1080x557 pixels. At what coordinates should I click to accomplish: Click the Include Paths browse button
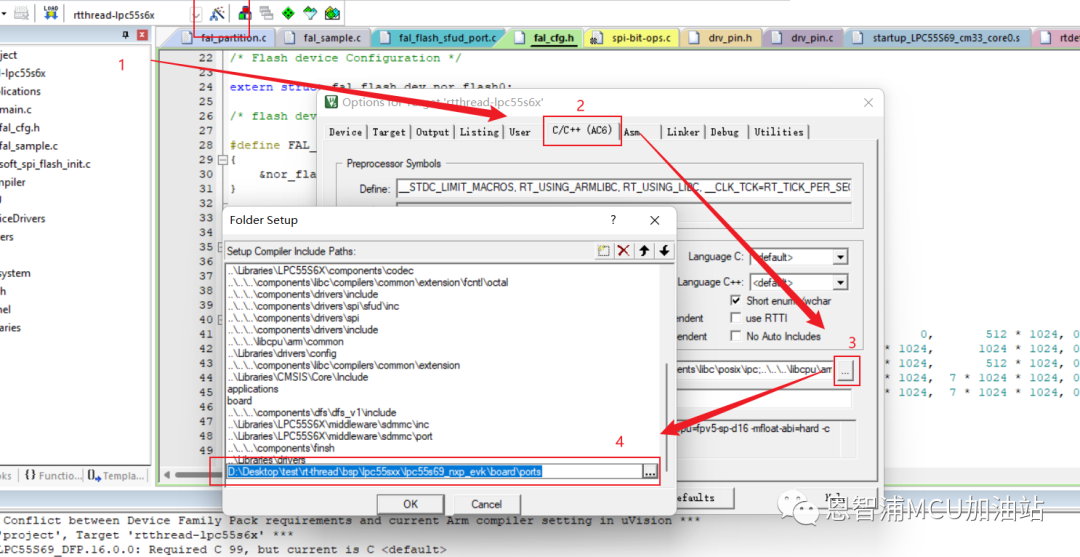coord(845,370)
